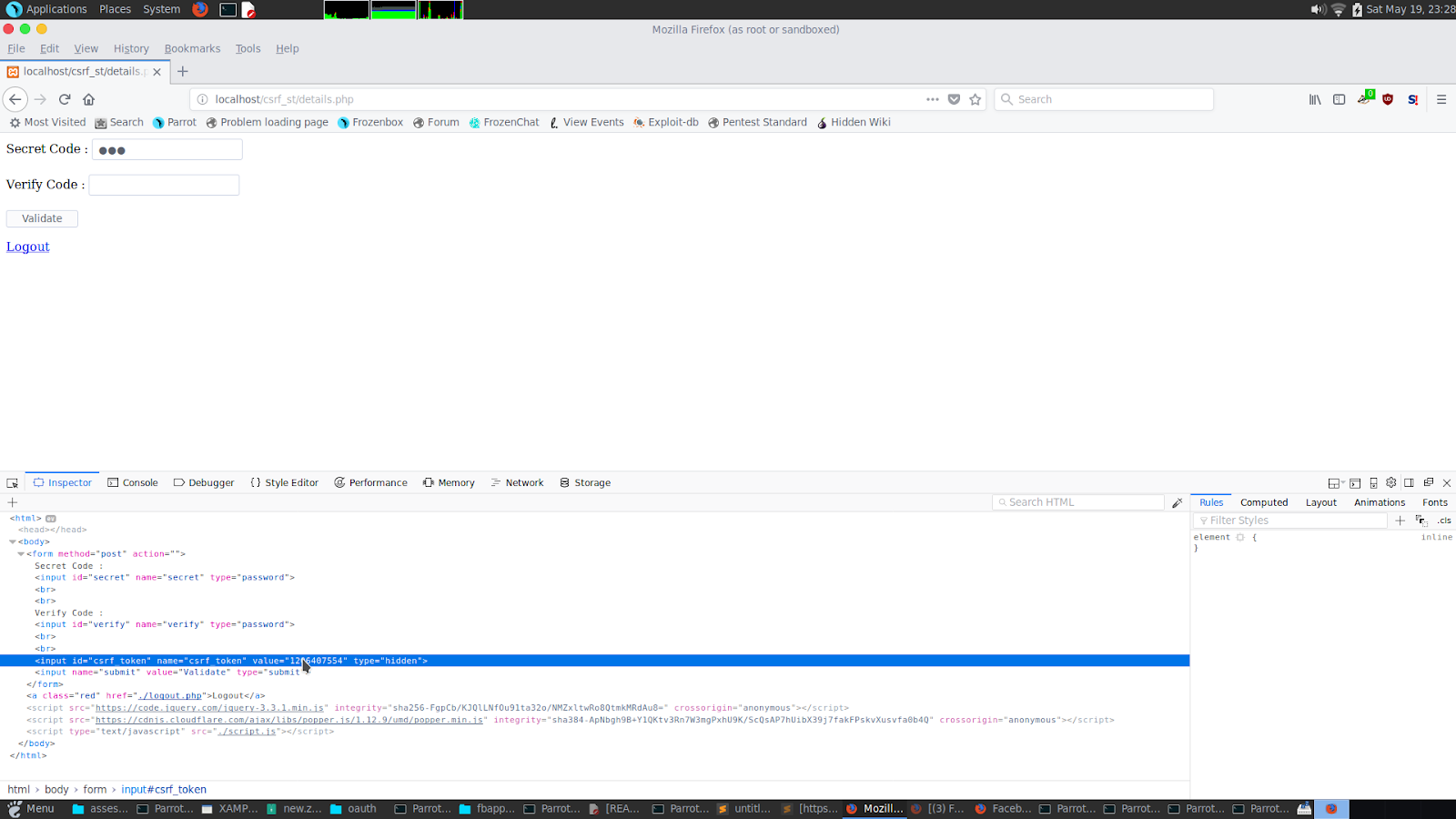Click the event badge next to html tag

[x=51, y=519]
